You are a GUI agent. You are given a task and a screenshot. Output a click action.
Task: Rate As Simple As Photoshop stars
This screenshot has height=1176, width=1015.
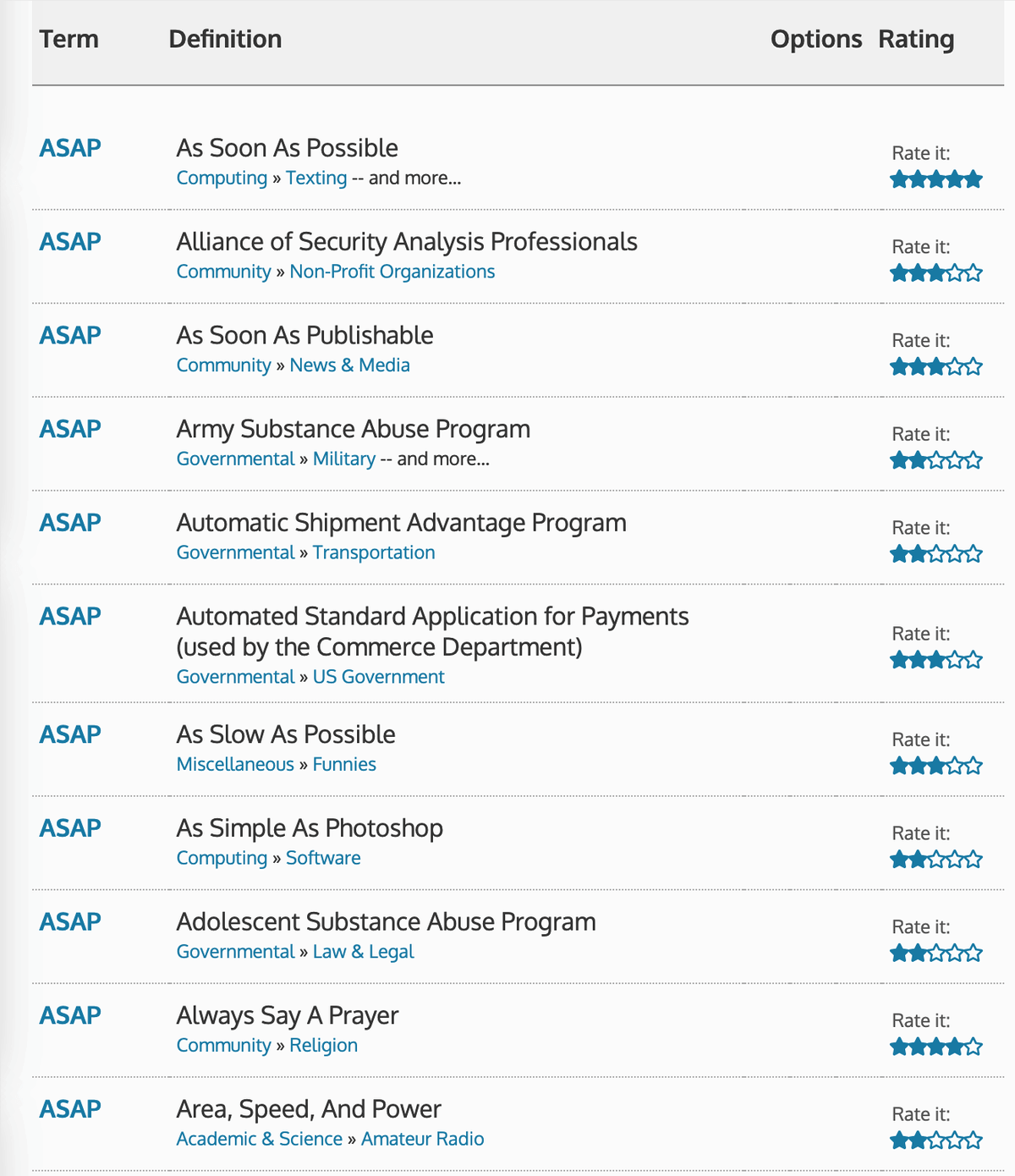click(936, 860)
